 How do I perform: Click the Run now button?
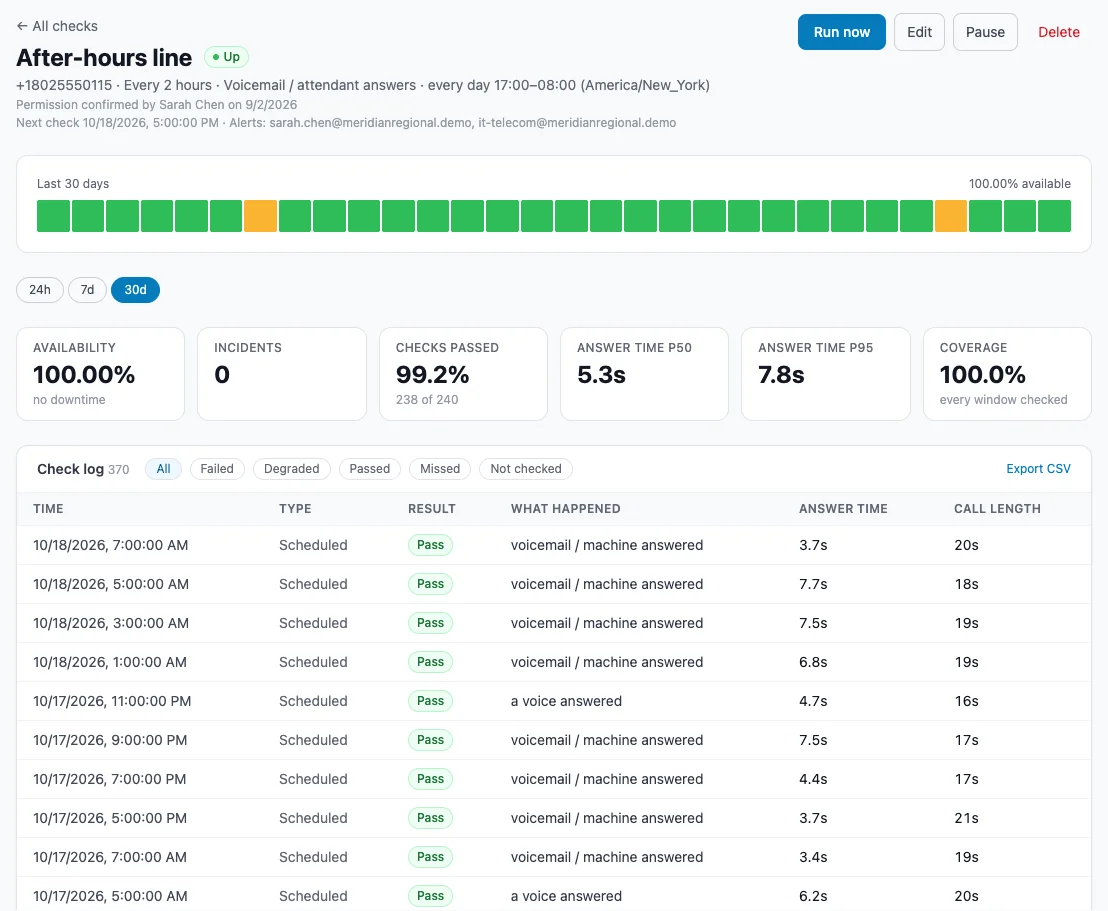[842, 32]
